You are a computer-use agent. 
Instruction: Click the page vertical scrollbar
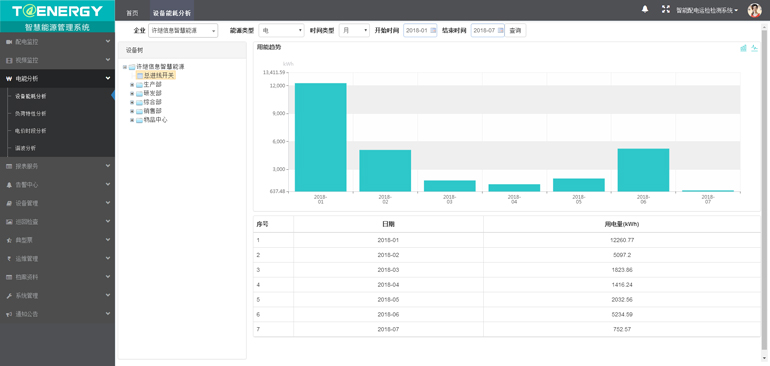pos(765,187)
